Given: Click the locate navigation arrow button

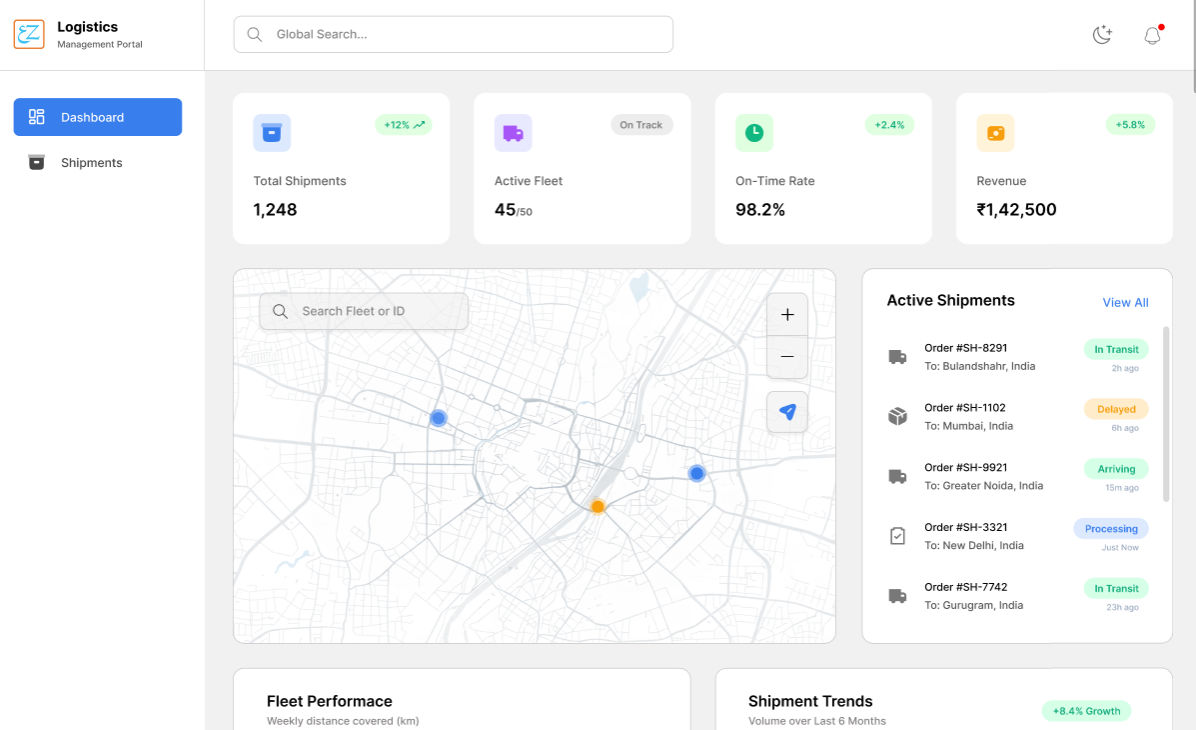Looking at the screenshot, I should (787, 412).
